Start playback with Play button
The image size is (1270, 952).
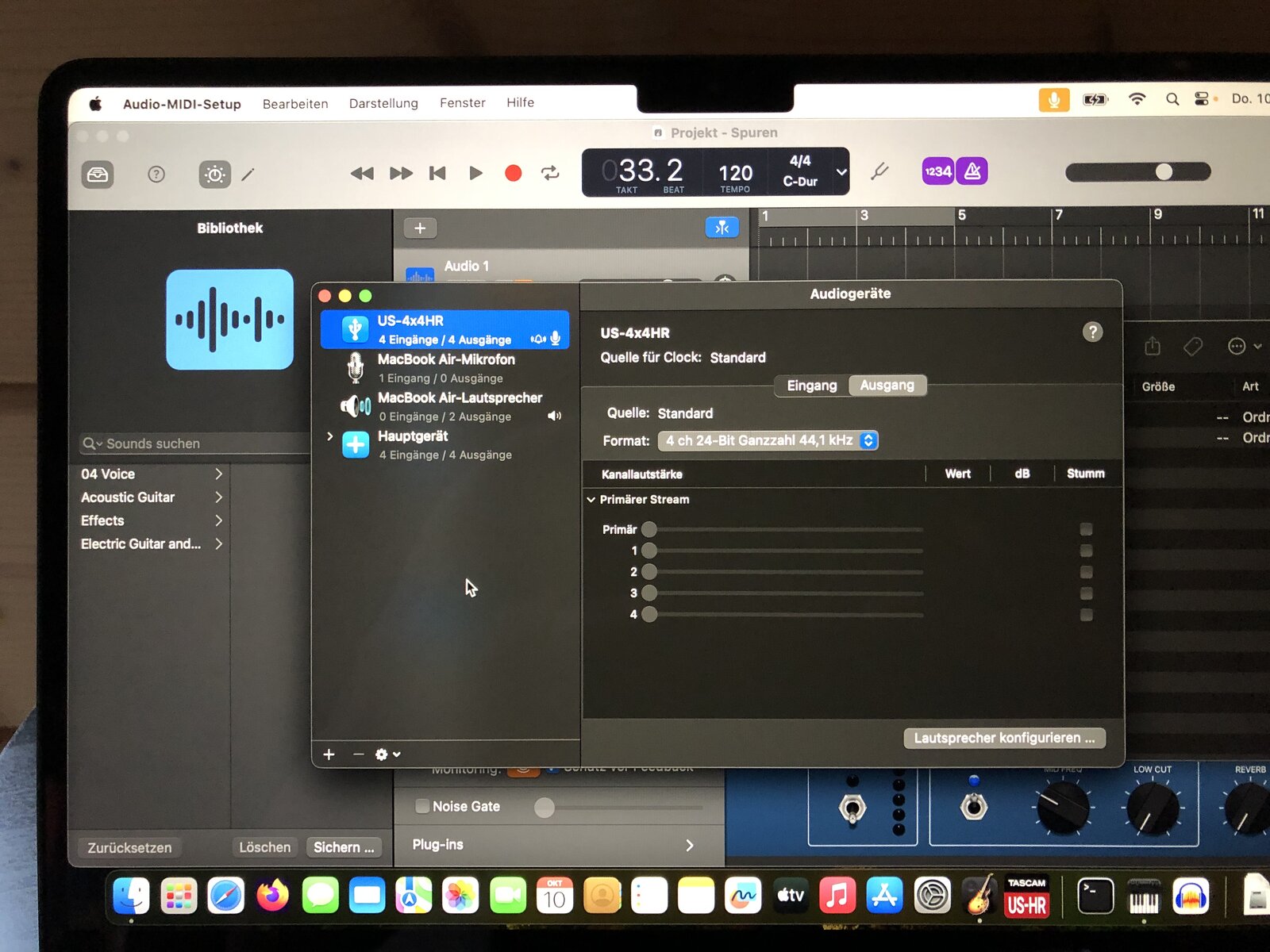point(475,173)
